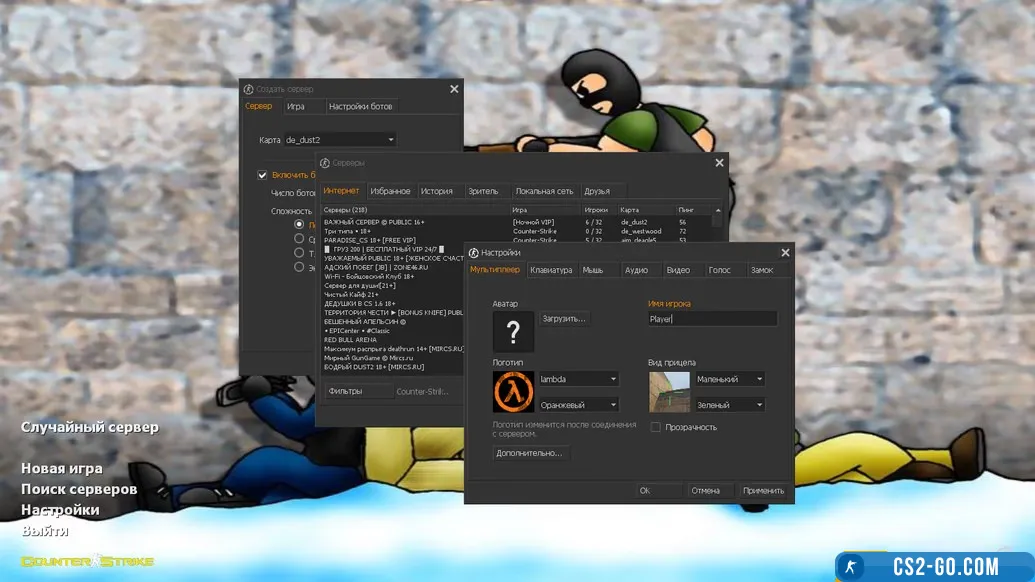Select the first bot difficulty radio button

(x=299, y=224)
